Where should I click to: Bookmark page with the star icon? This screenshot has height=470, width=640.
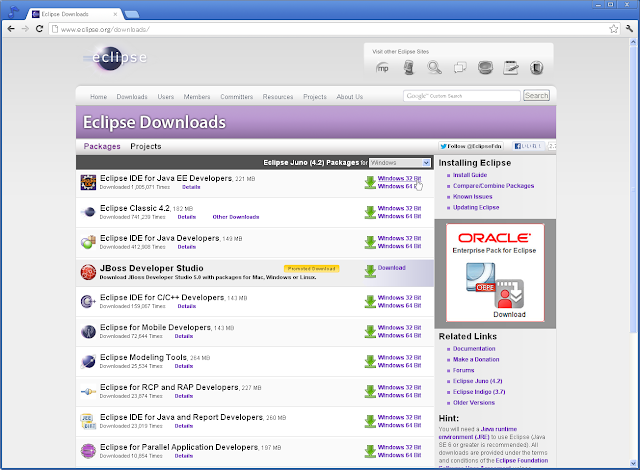point(613,29)
